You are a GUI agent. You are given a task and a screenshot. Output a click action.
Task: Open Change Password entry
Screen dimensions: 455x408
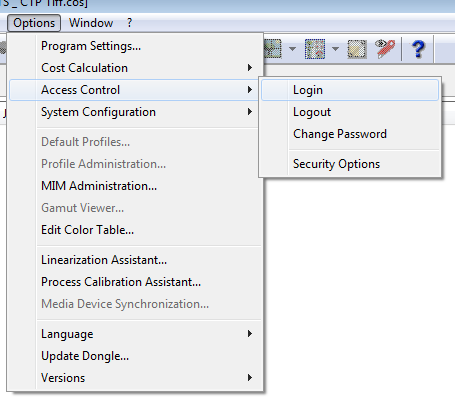pyautogui.click(x=350, y=134)
